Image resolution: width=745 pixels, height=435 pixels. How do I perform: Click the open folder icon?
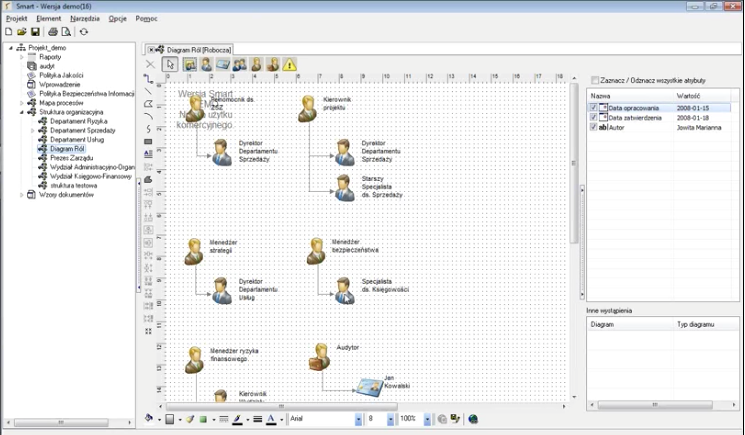coord(21,32)
